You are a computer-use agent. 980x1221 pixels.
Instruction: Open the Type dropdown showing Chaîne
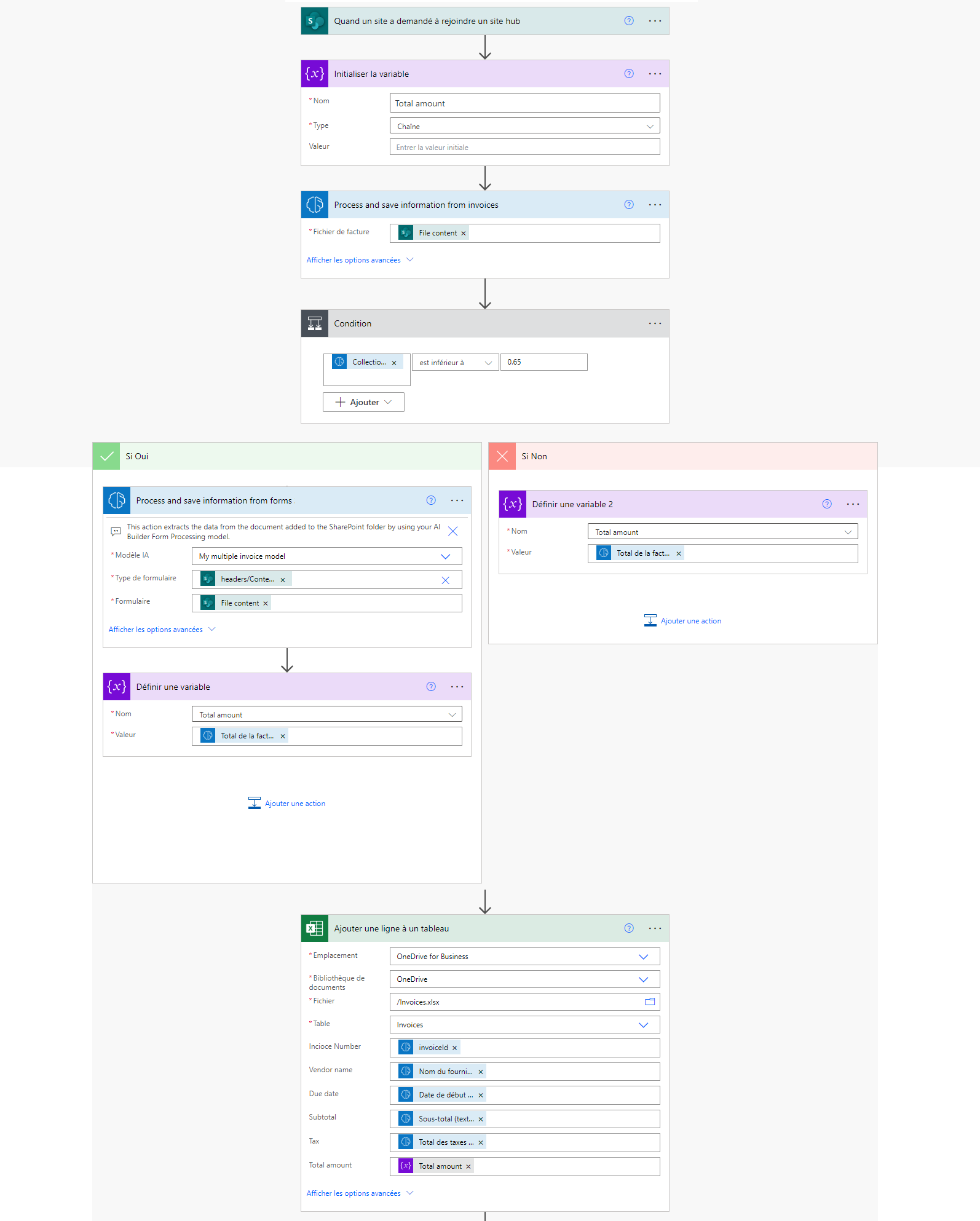(x=525, y=126)
